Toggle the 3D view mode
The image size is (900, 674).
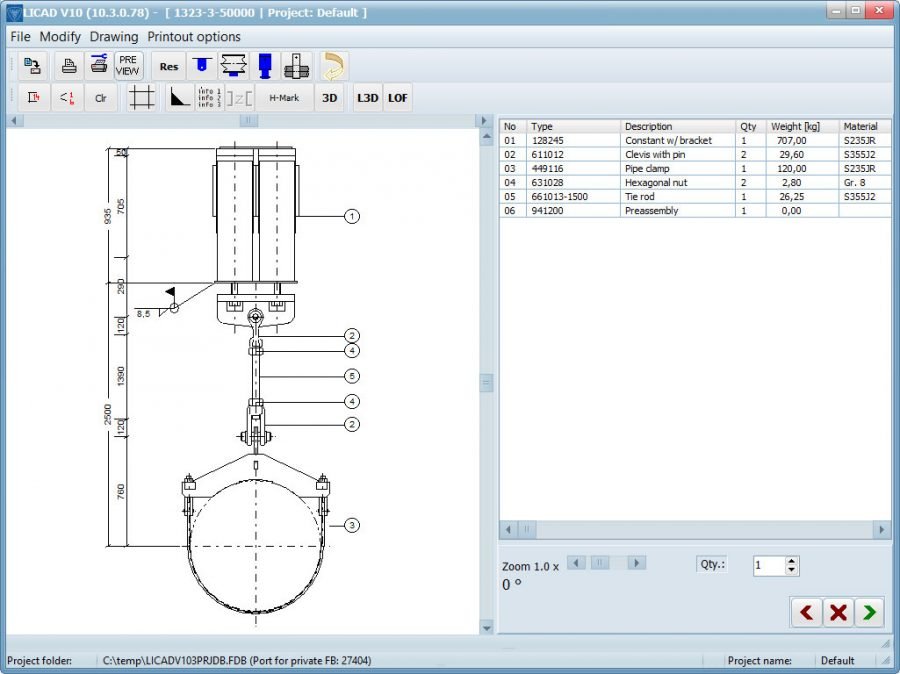329,97
